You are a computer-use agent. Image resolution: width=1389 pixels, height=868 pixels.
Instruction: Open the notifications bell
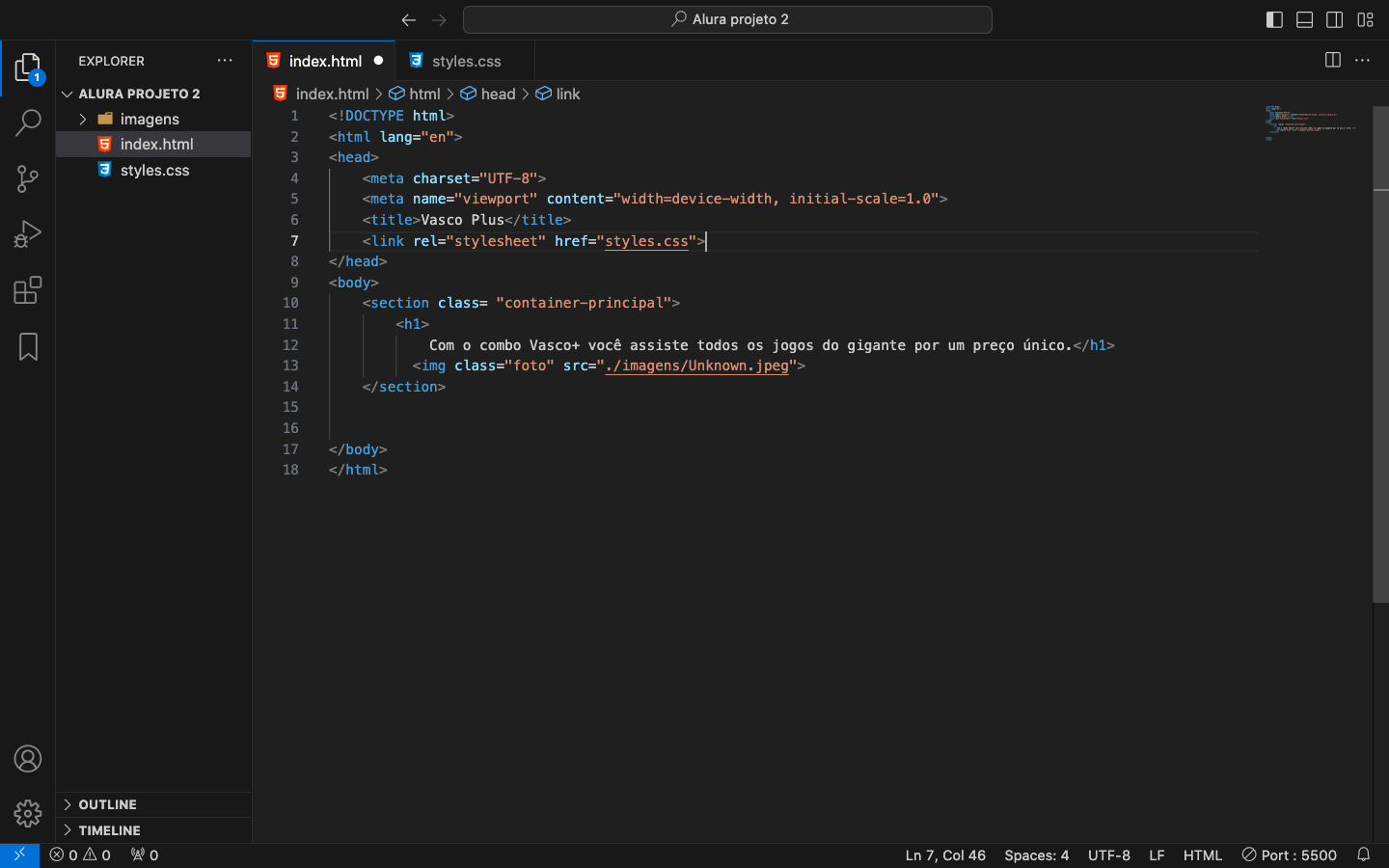(1364, 855)
